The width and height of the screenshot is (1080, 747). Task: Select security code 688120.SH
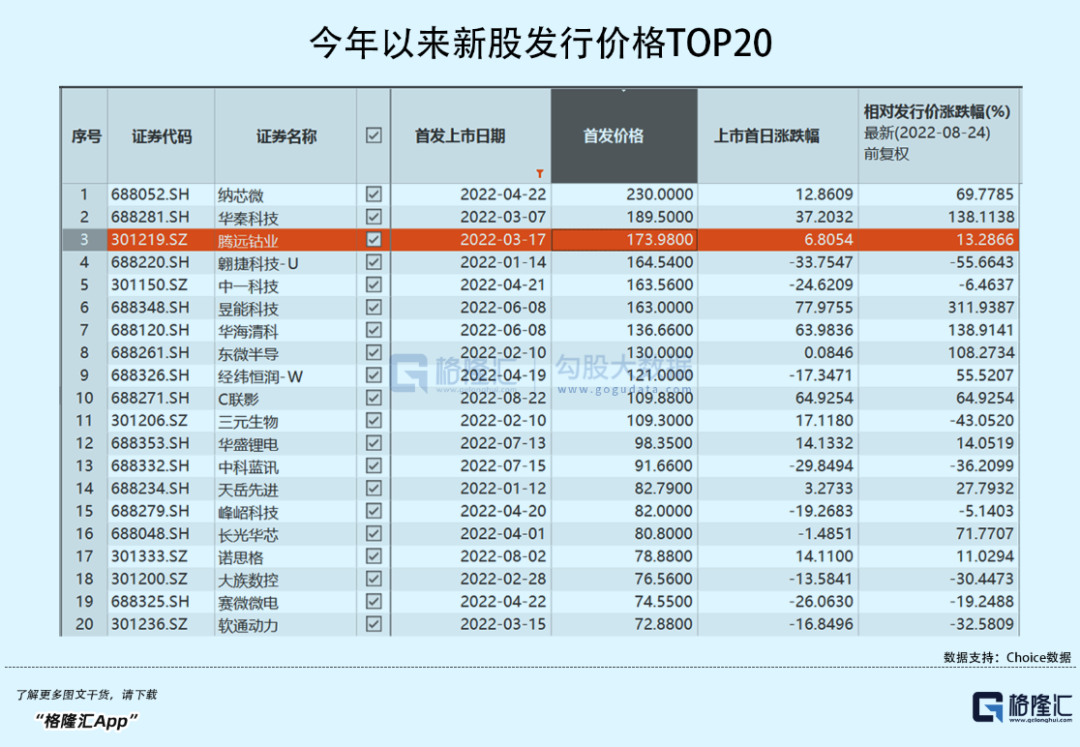pyautogui.click(x=149, y=330)
